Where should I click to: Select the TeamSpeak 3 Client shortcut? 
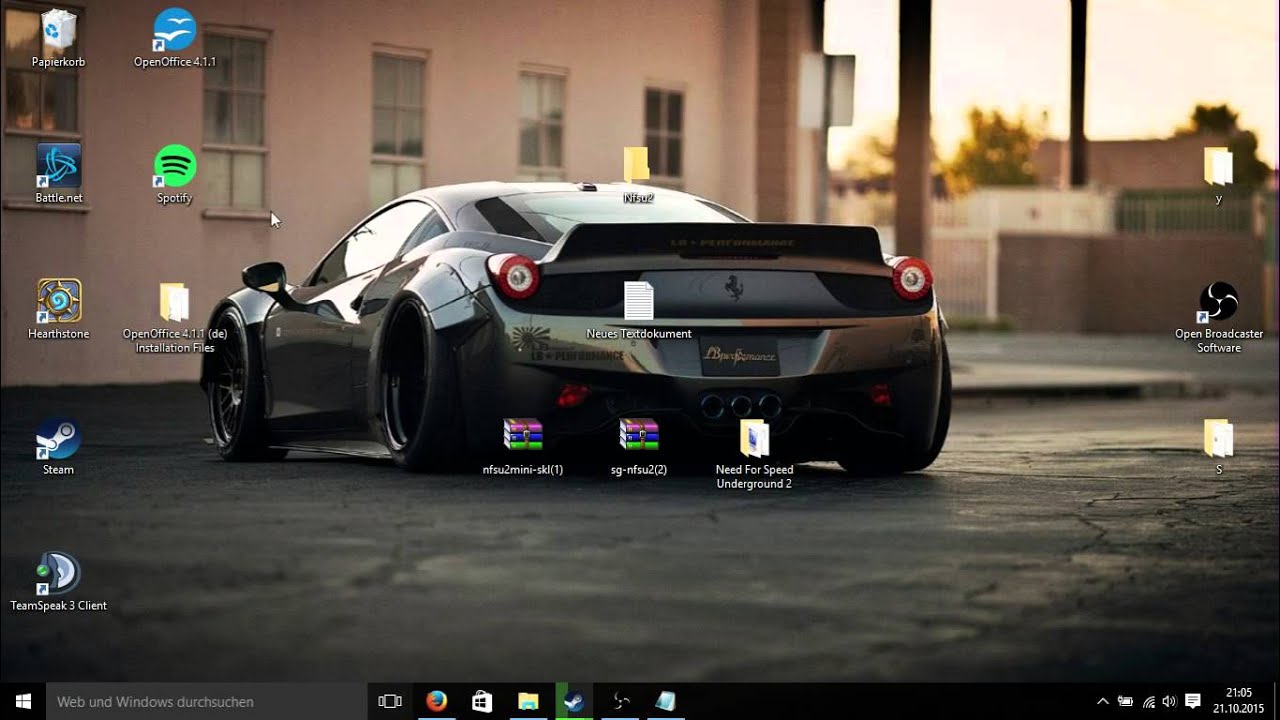click(58, 582)
